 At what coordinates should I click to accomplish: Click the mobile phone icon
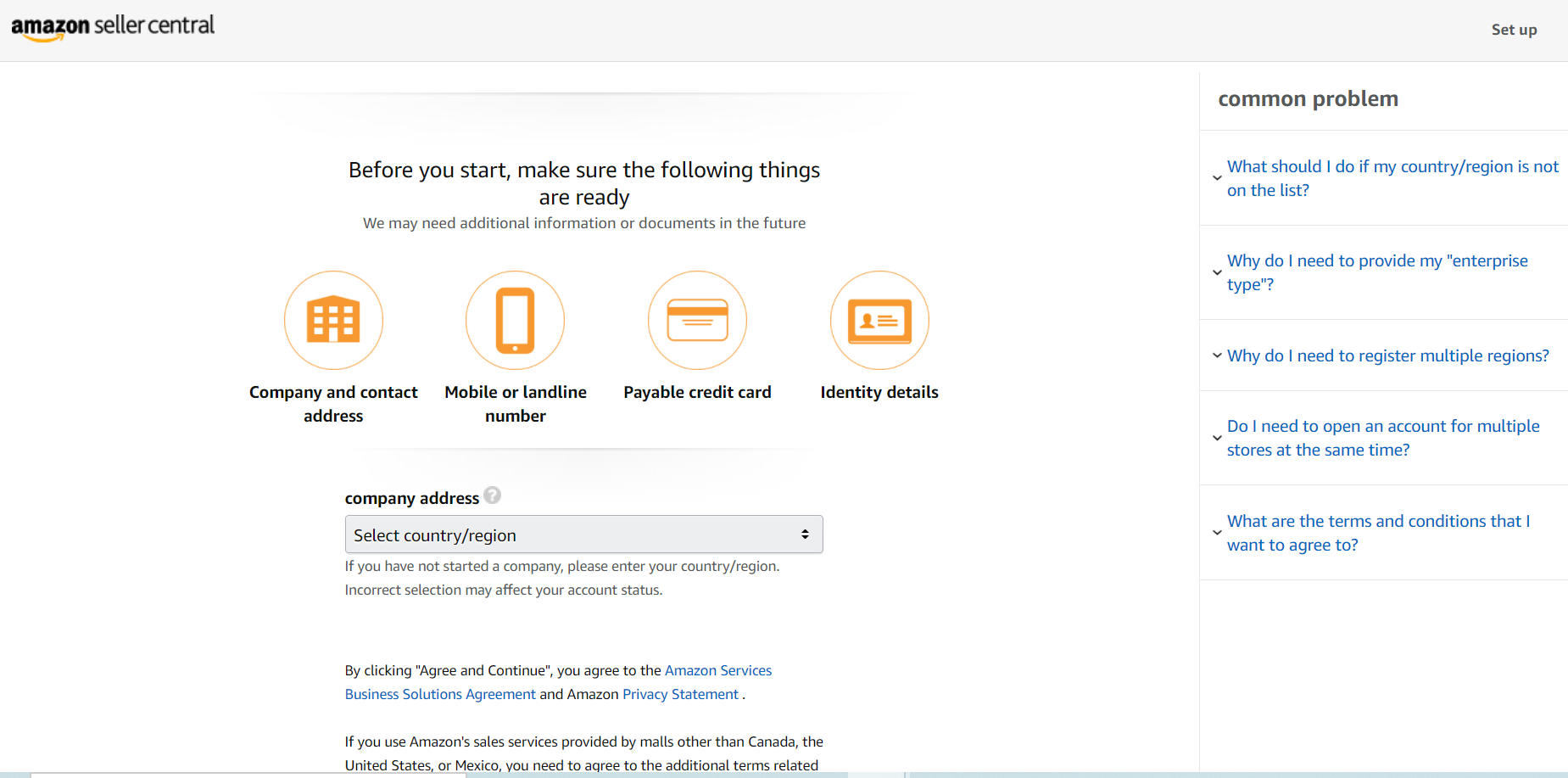click(x=515, y=321)
